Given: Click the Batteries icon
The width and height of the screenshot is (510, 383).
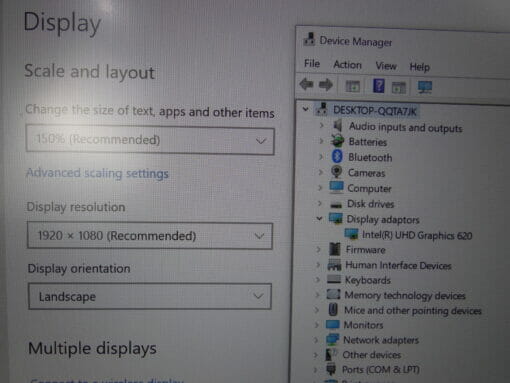Looking at the screenshot, I should [337, 141].
